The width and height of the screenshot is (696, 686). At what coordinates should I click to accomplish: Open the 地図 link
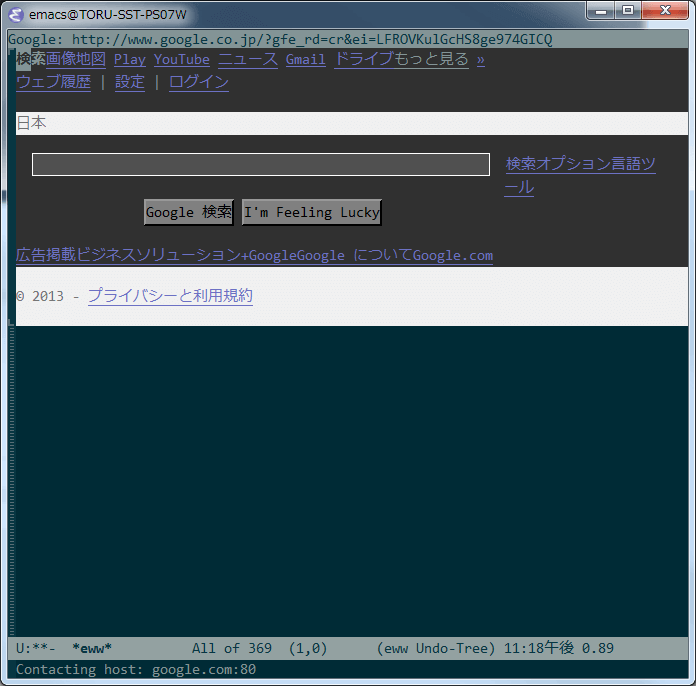coord(91,59)
